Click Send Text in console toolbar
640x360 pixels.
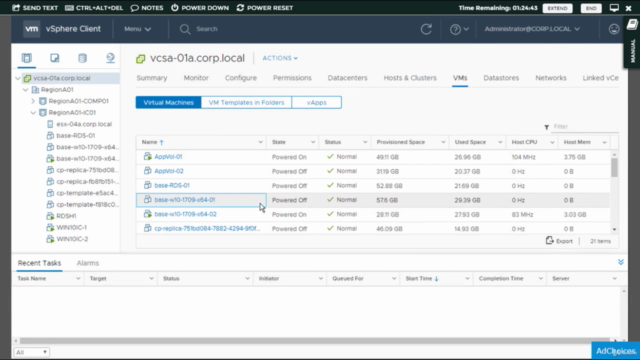coord(35,8)
